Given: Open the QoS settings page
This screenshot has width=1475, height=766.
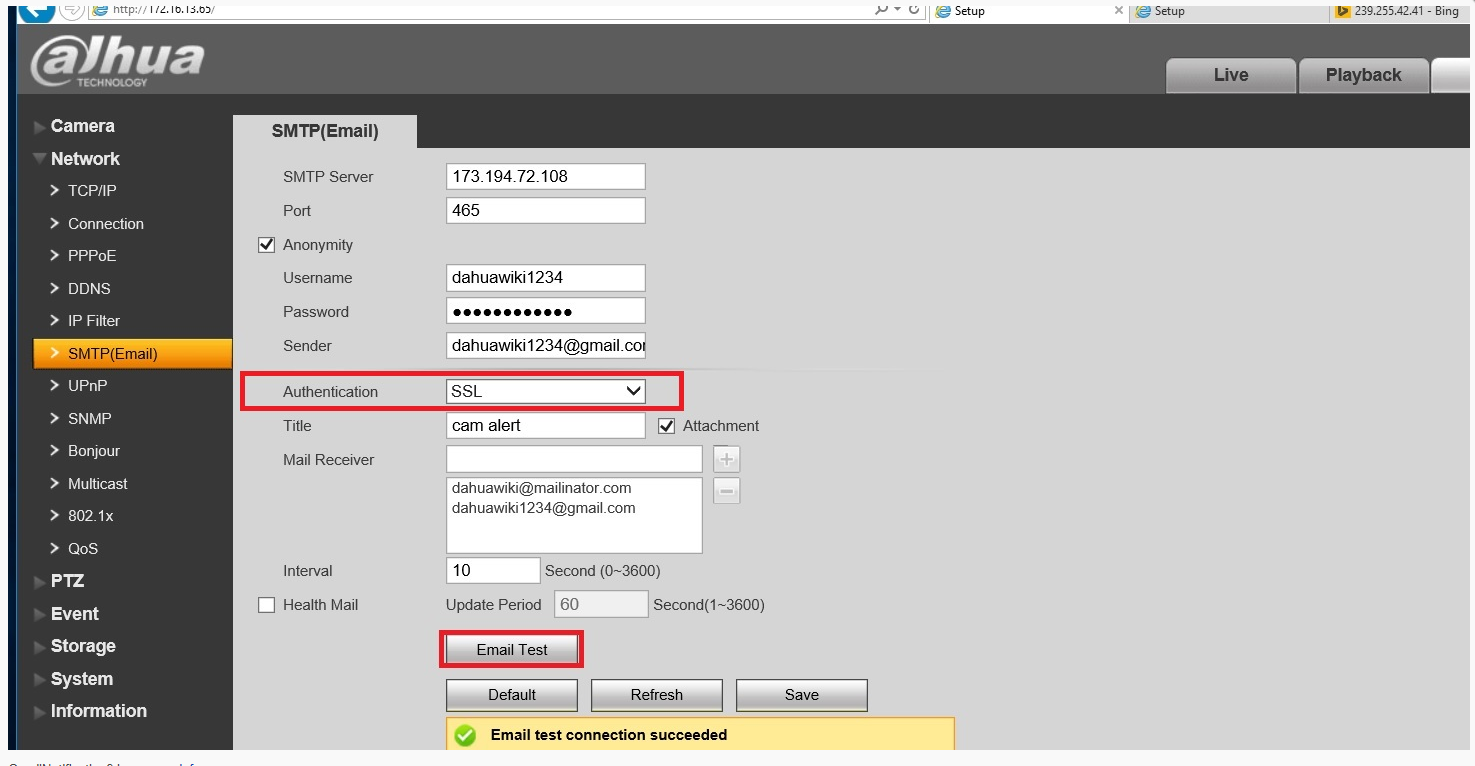Looking at the screenshot, I should pos(82,549).
